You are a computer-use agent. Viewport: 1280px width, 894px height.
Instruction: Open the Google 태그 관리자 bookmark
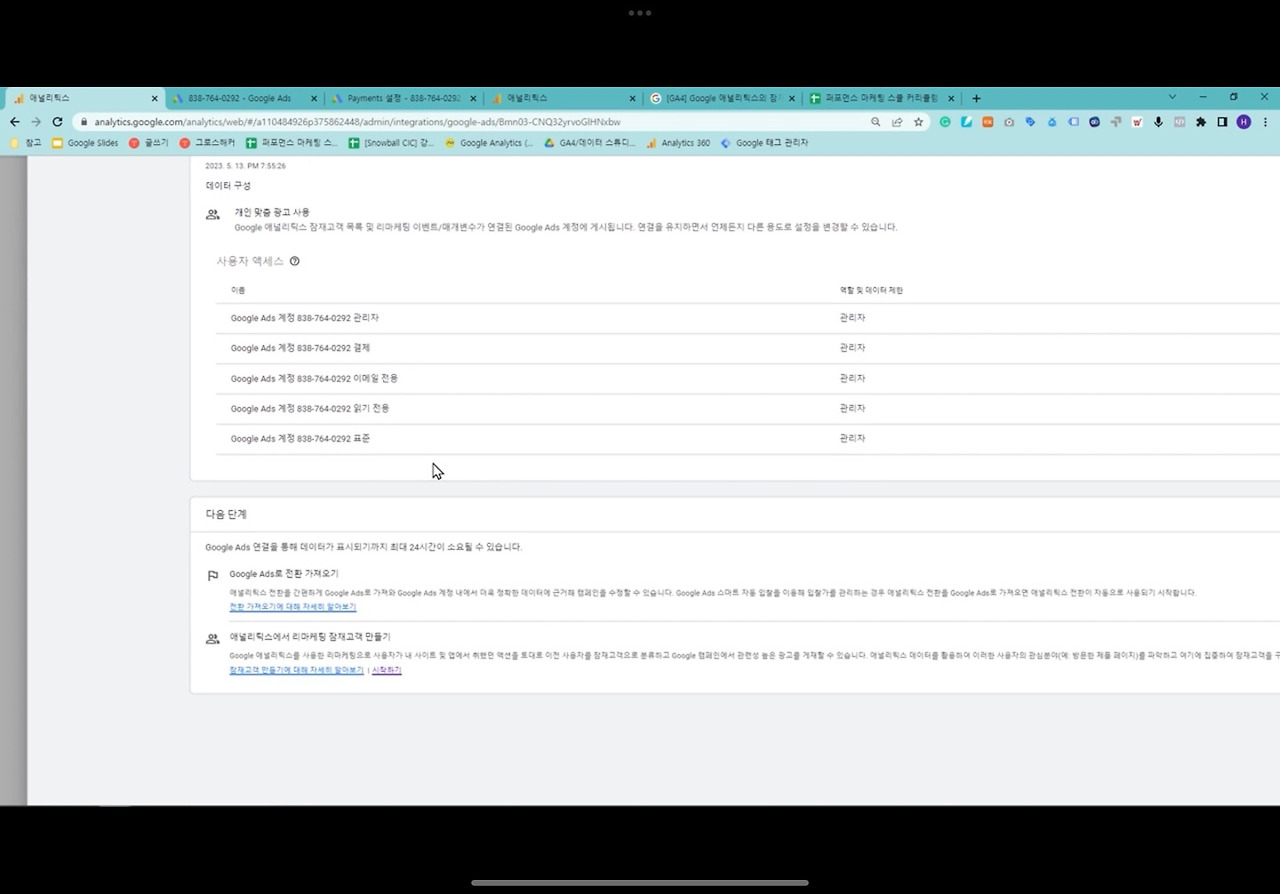point(764,143)
